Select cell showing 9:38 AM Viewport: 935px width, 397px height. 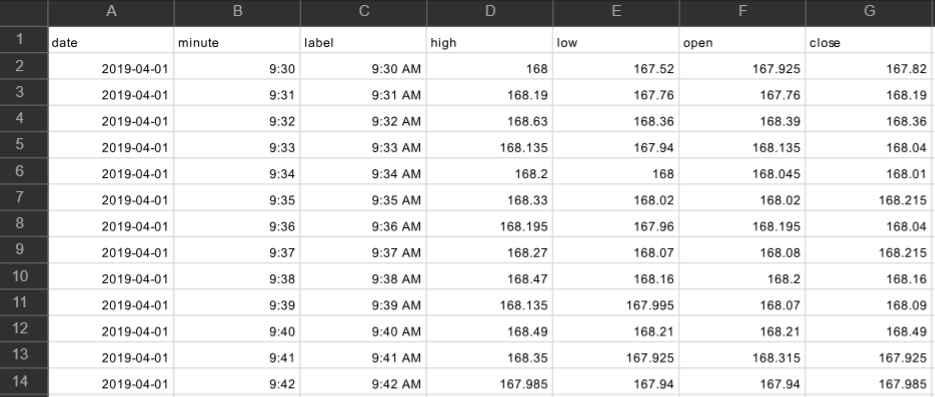364,276
